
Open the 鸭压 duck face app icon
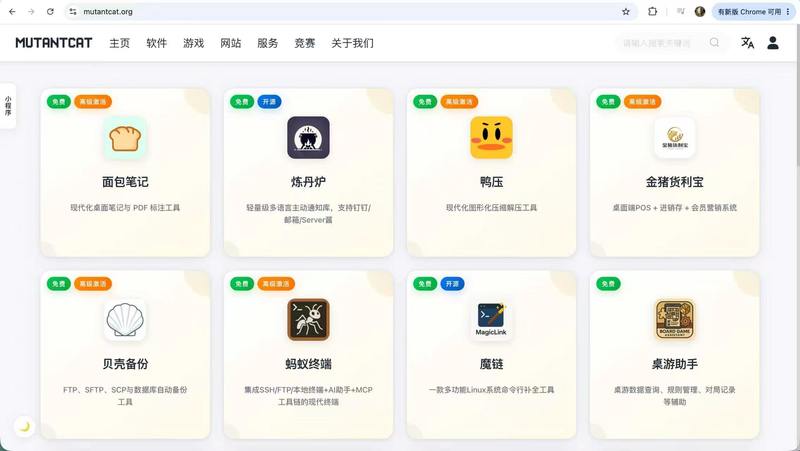[x=491, y=138]
